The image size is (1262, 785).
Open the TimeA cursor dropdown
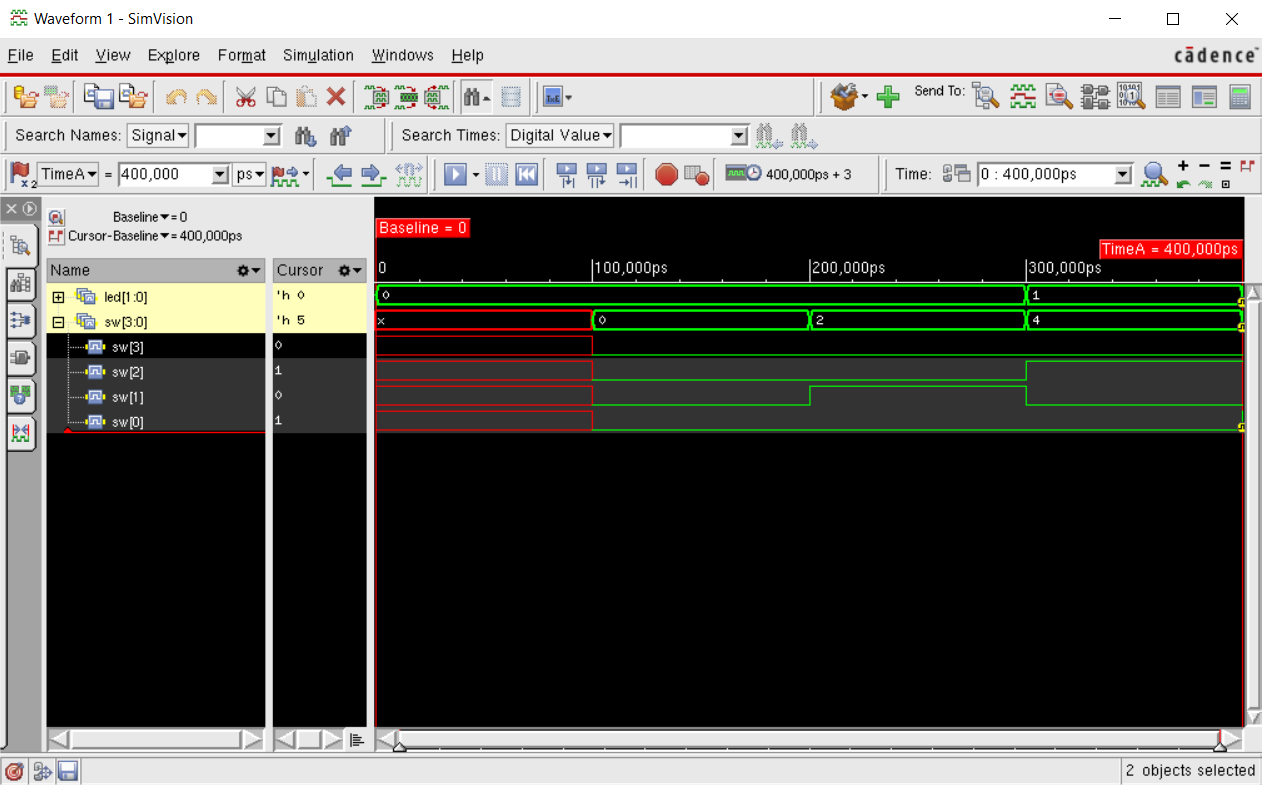coord(69,174)
